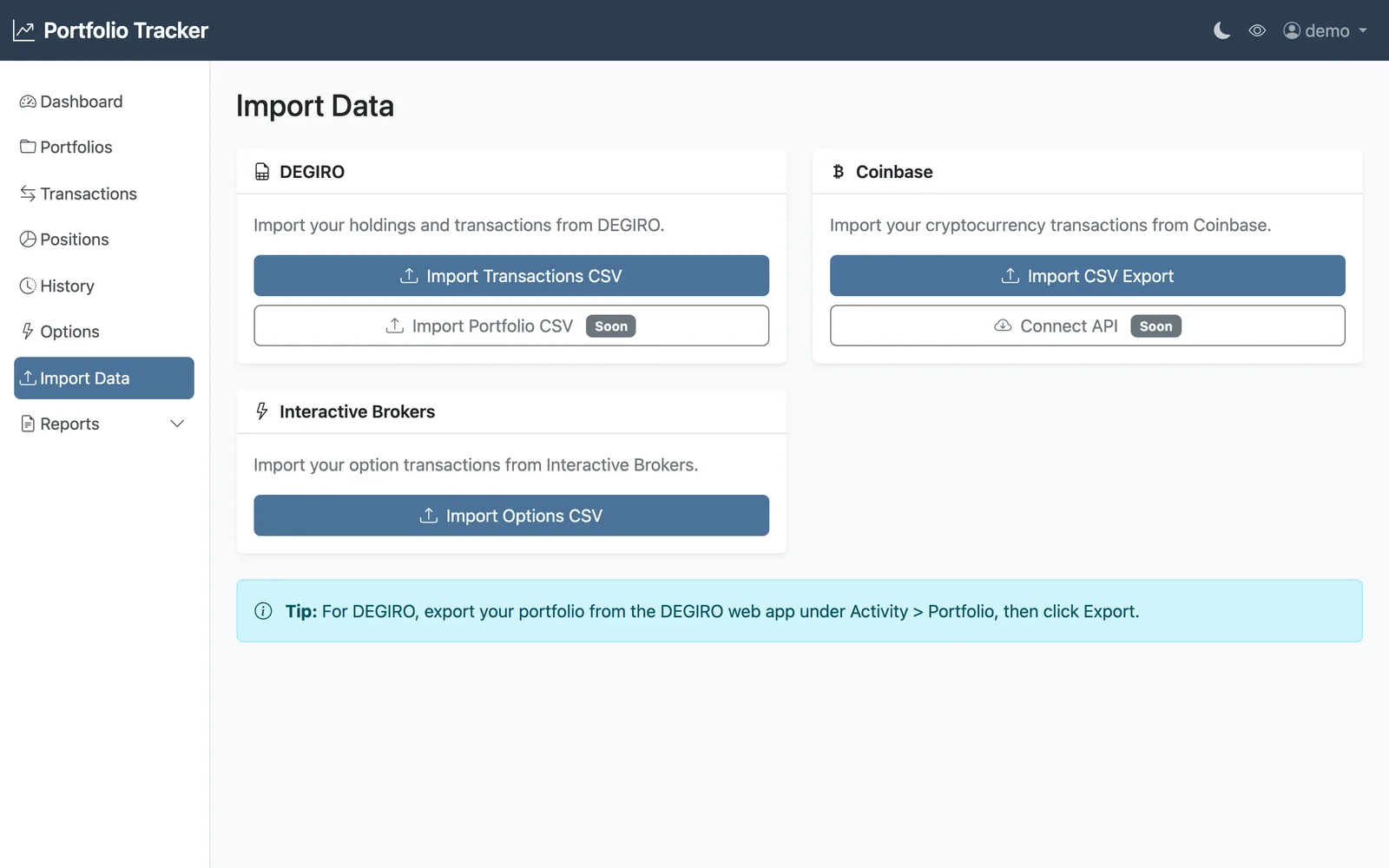Click Soon badge on Import Portfolio CSV
The width and height of the screenshot is (1389, 868).
click(x=611, y=326)
